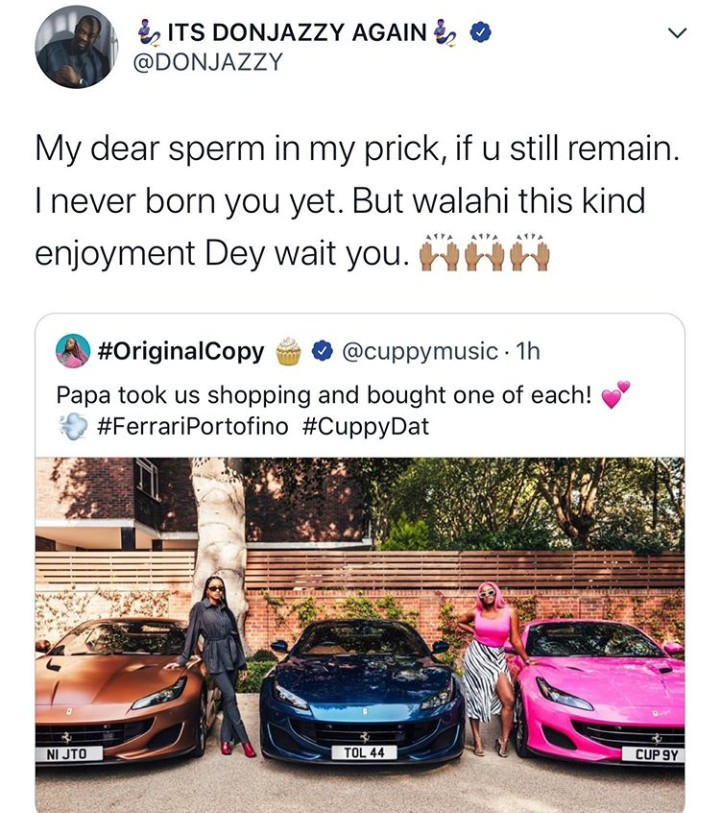This screenshot has height=813, width=720.
Task: Open the #CuppyDat hashtag
Action: click(x=365, y=427)
